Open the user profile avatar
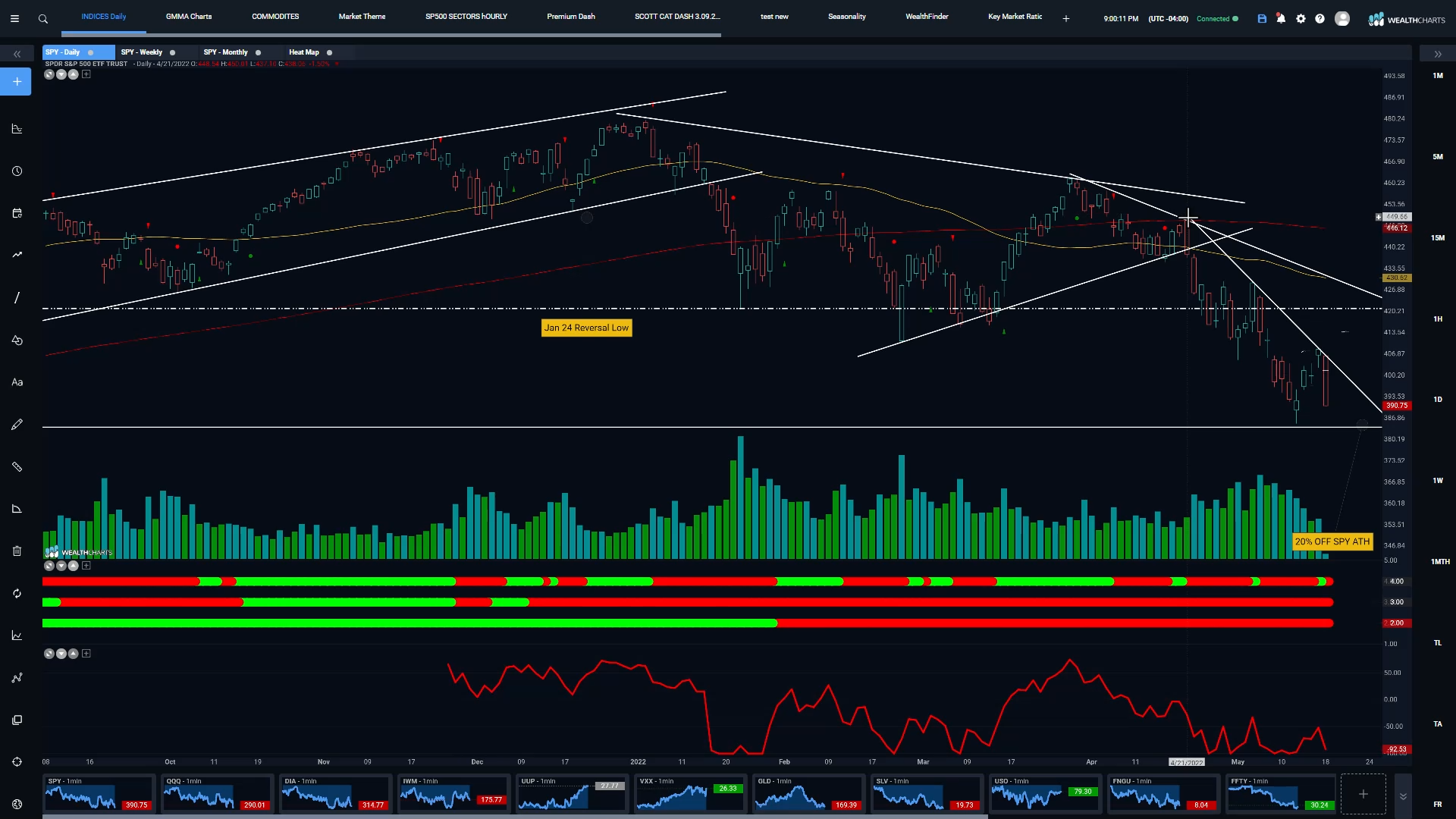 click(1342, 18)
